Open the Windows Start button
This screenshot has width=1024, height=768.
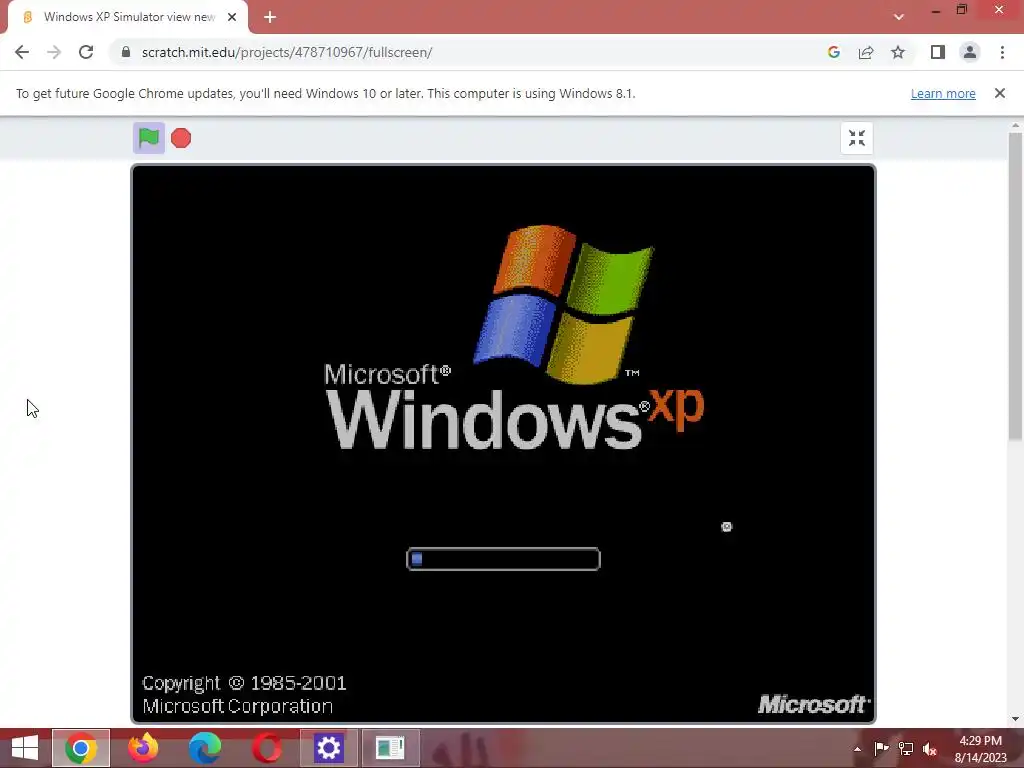point(25,748)
